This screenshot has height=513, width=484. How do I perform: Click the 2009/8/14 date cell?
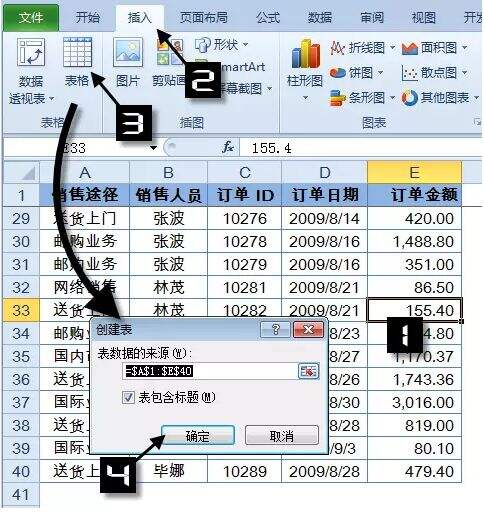pyautogui.click(x=324, y=218)
